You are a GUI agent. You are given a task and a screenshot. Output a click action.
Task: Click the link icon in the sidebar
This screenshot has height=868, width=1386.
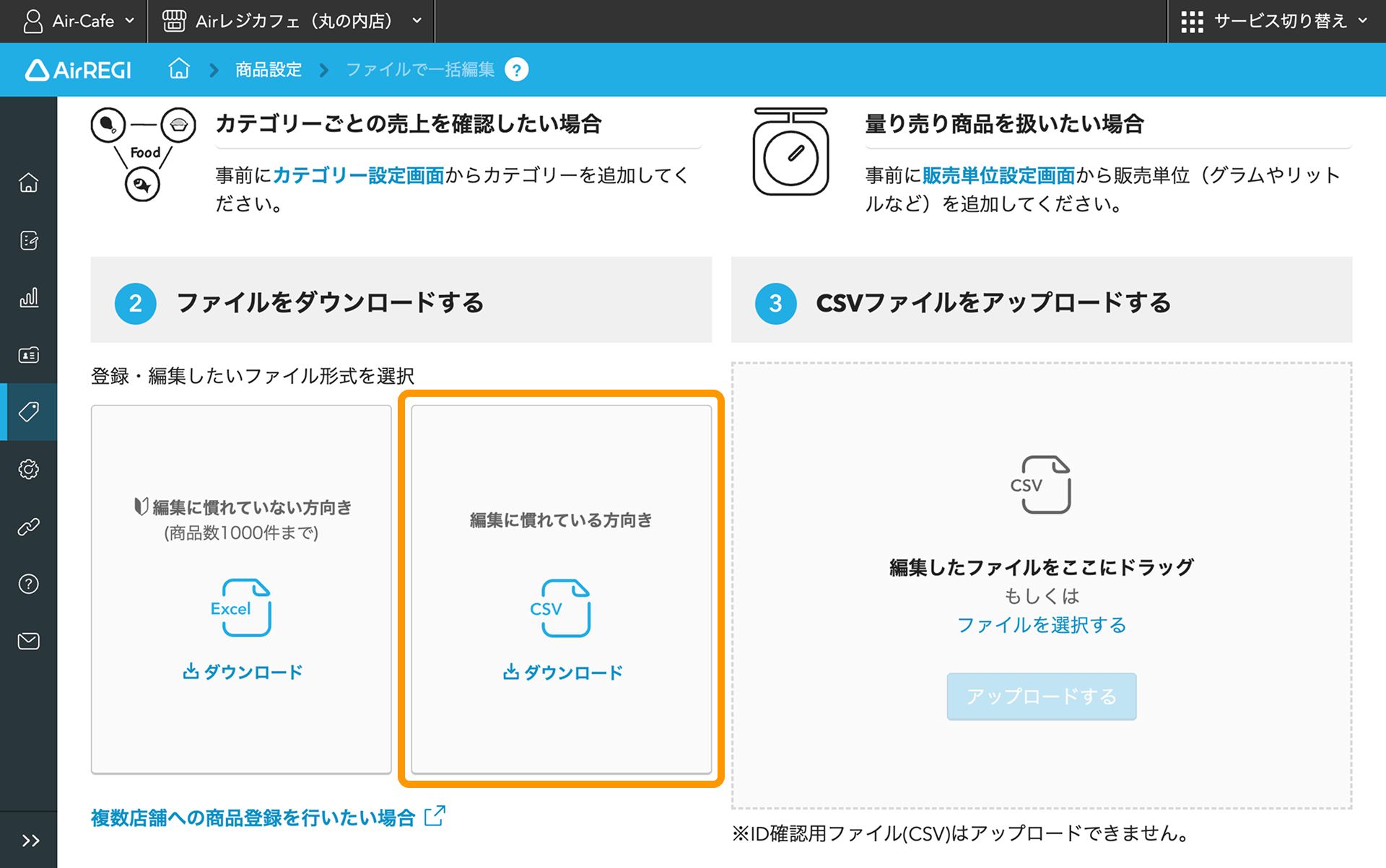click(28, 526)
